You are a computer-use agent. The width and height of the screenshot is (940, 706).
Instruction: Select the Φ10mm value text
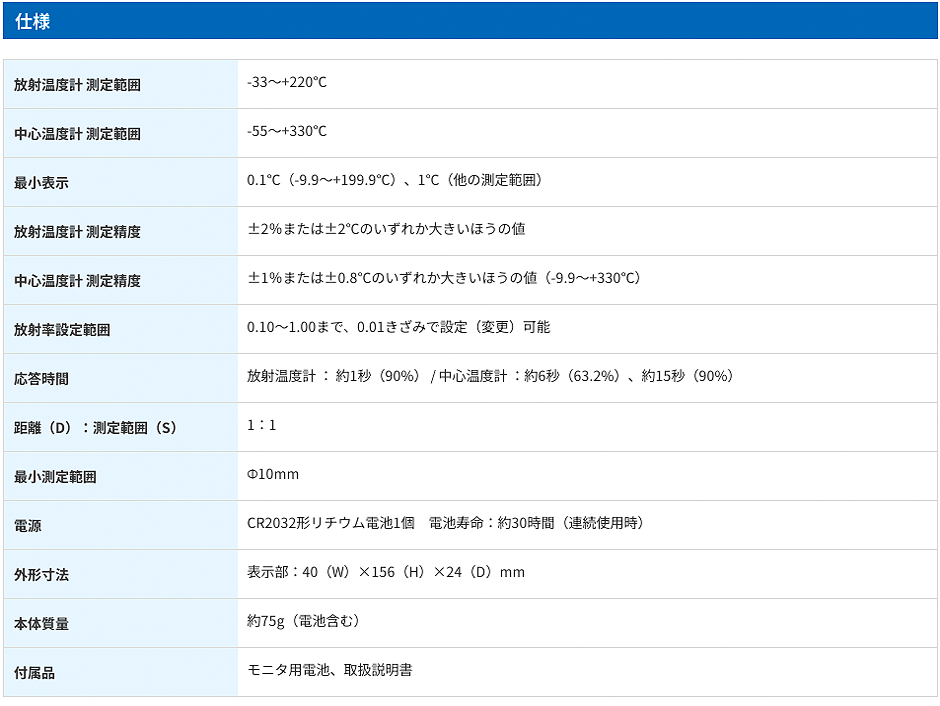273,474
